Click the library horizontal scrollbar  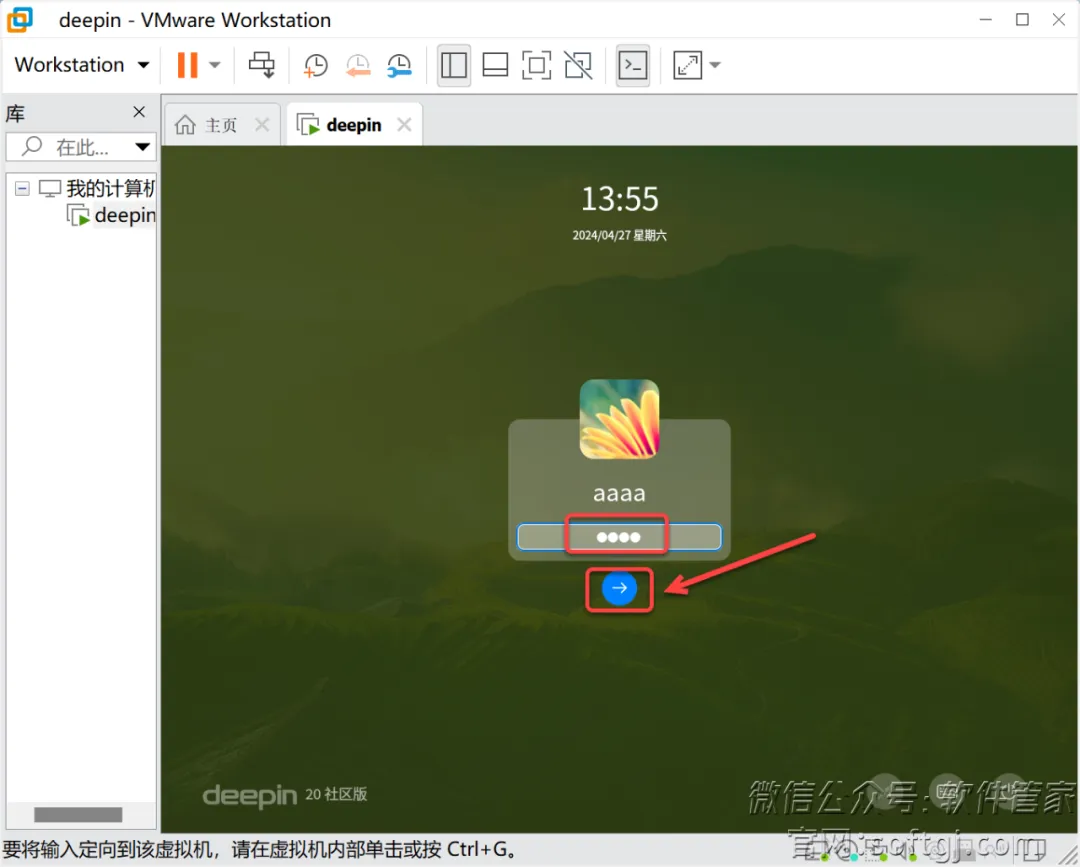click(x=78, y=815)
